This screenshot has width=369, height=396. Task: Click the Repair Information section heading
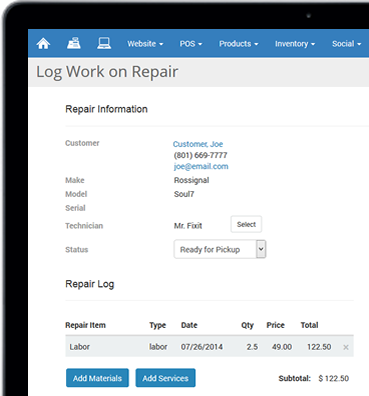106,109
